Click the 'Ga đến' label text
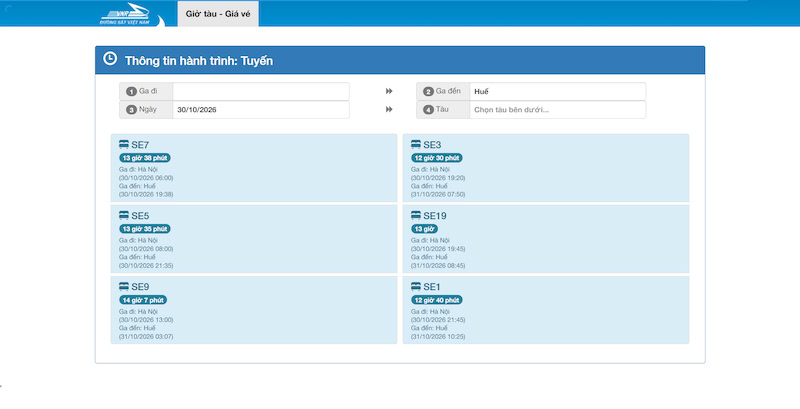 [x=448, y=91]
